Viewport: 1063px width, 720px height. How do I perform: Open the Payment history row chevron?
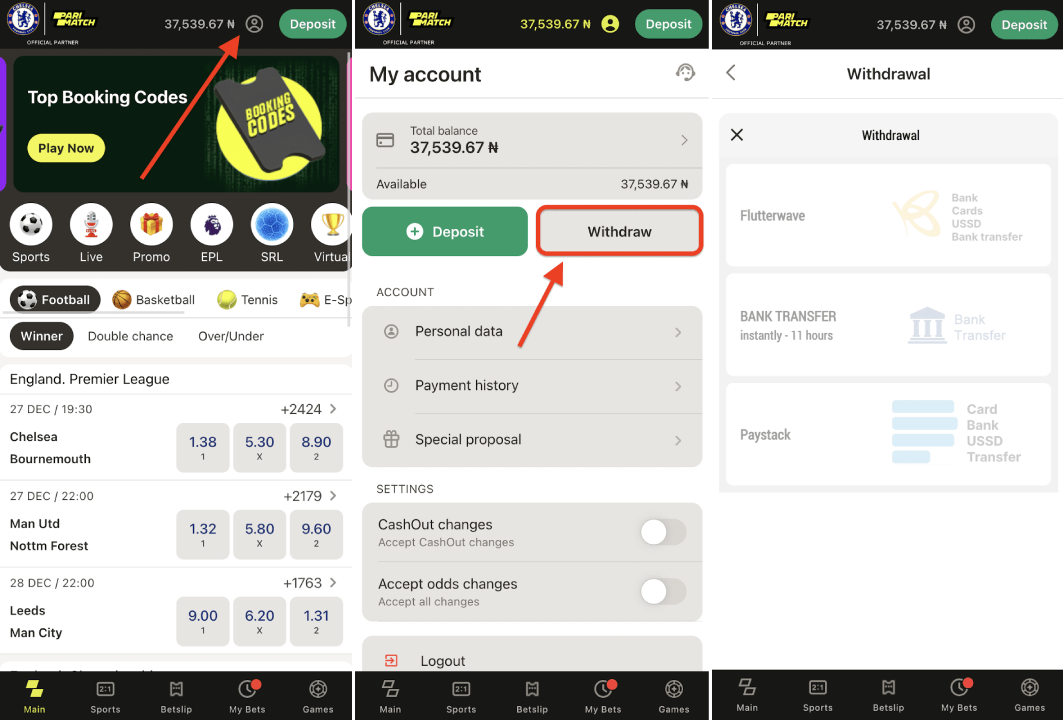[x=678, y=386]
